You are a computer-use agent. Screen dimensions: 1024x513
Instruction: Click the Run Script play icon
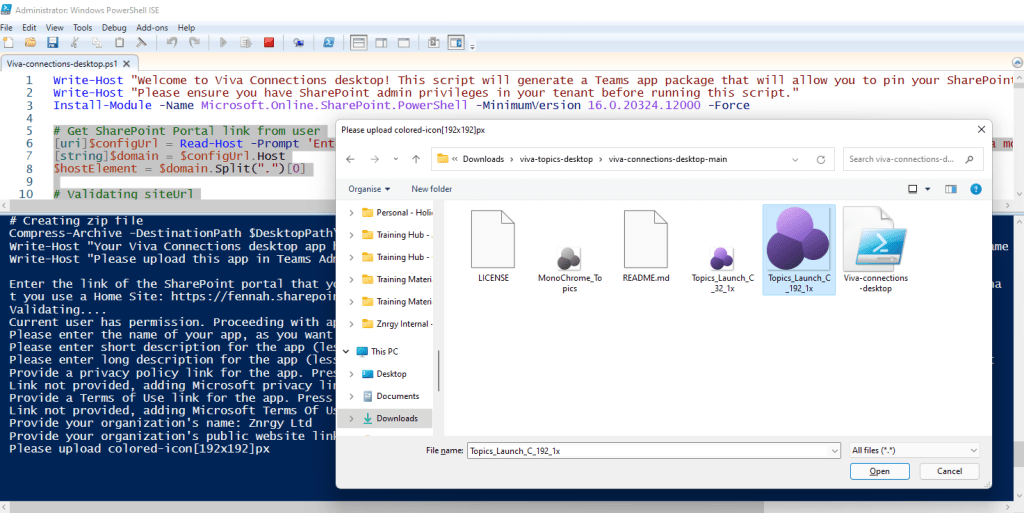point(223,43)
